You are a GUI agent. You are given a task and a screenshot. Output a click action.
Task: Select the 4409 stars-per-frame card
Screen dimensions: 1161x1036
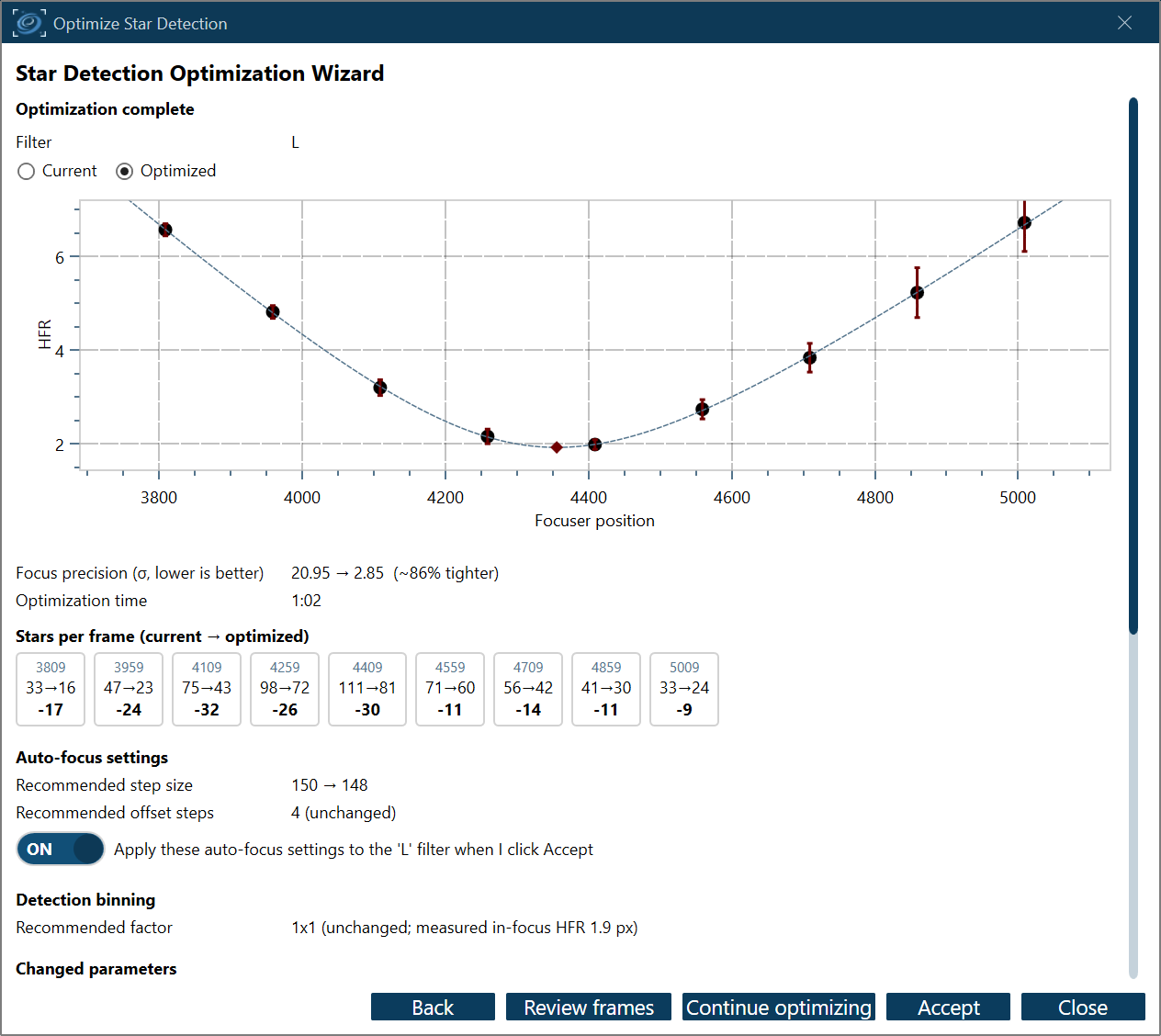coord(367,690)
